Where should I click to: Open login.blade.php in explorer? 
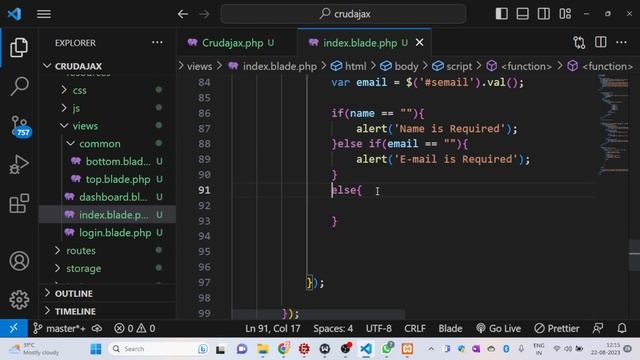pyautogui.click(x=107, y=233)
